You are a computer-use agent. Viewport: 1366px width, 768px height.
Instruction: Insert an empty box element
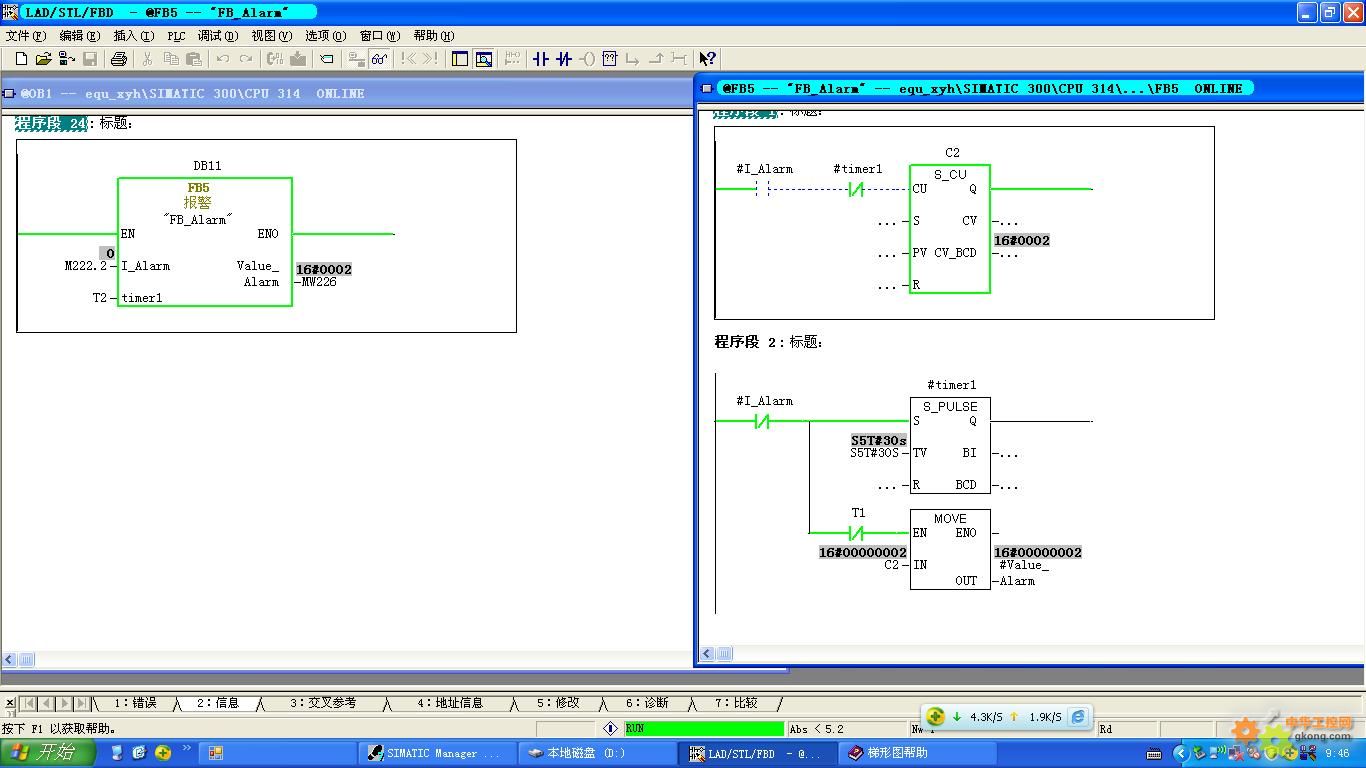click(610, 59)
